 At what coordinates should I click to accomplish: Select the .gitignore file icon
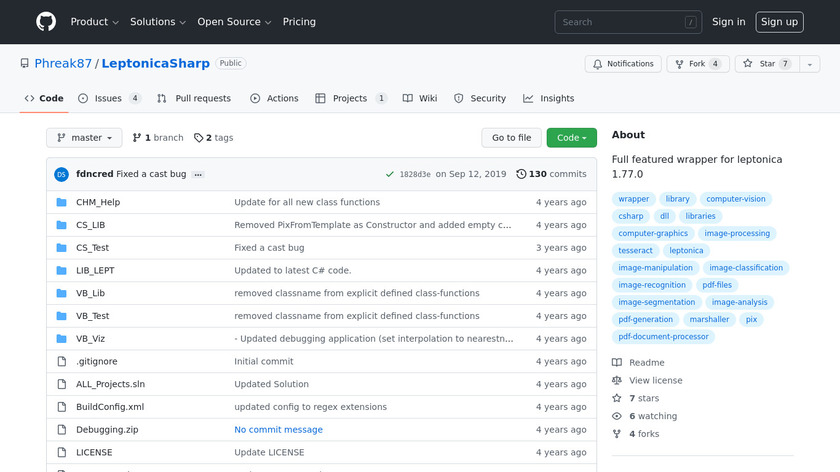pyautogui.click(x=62, y=362)
